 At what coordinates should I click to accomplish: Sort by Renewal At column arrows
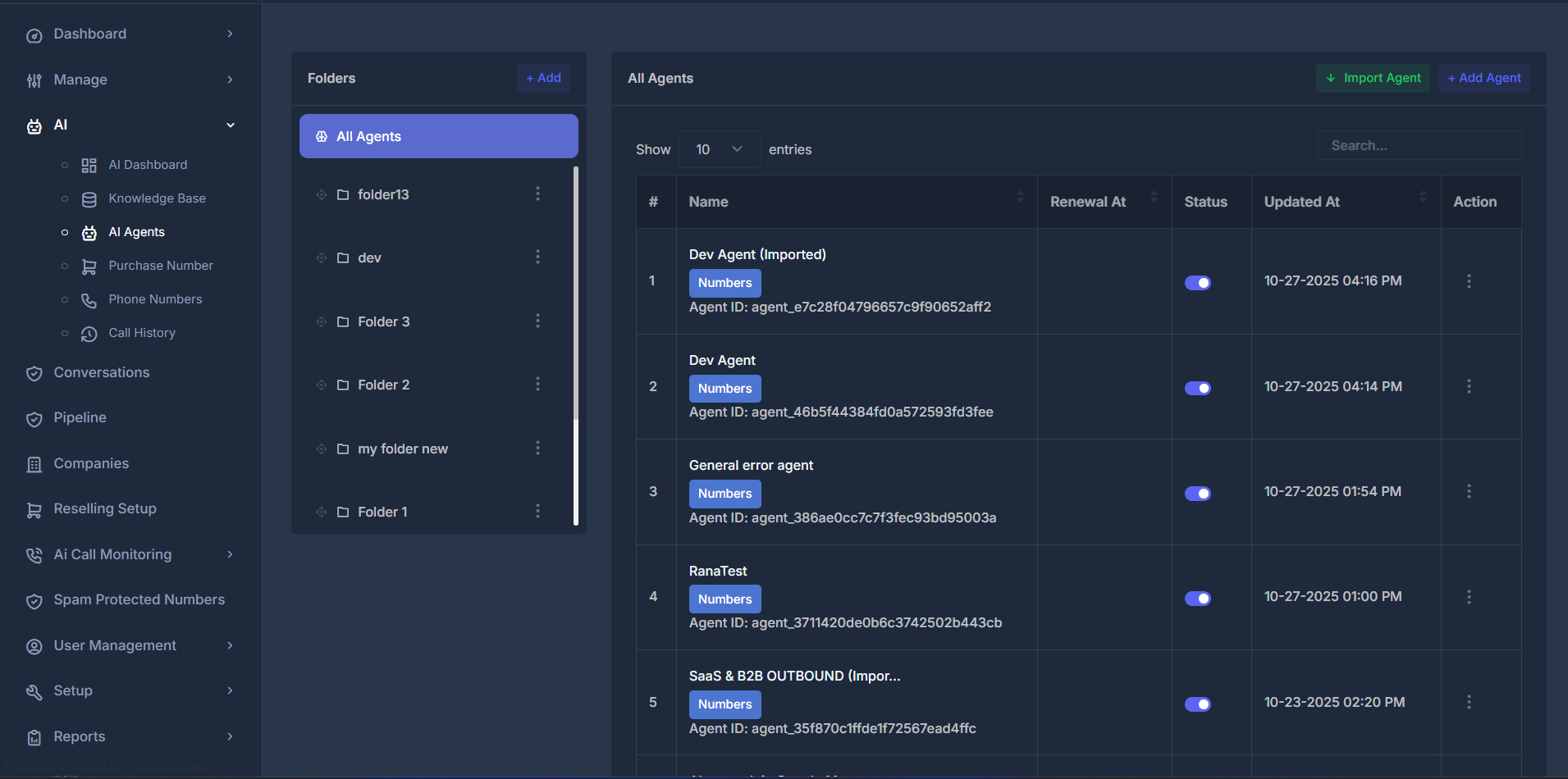click(x=1154, y=197)
